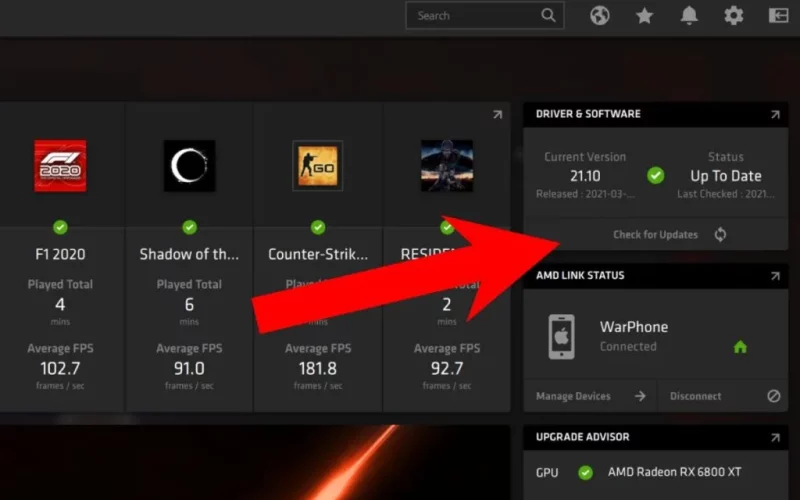Click the WarPhone phone device icon
Screen dimensions: 800x500
561,337
